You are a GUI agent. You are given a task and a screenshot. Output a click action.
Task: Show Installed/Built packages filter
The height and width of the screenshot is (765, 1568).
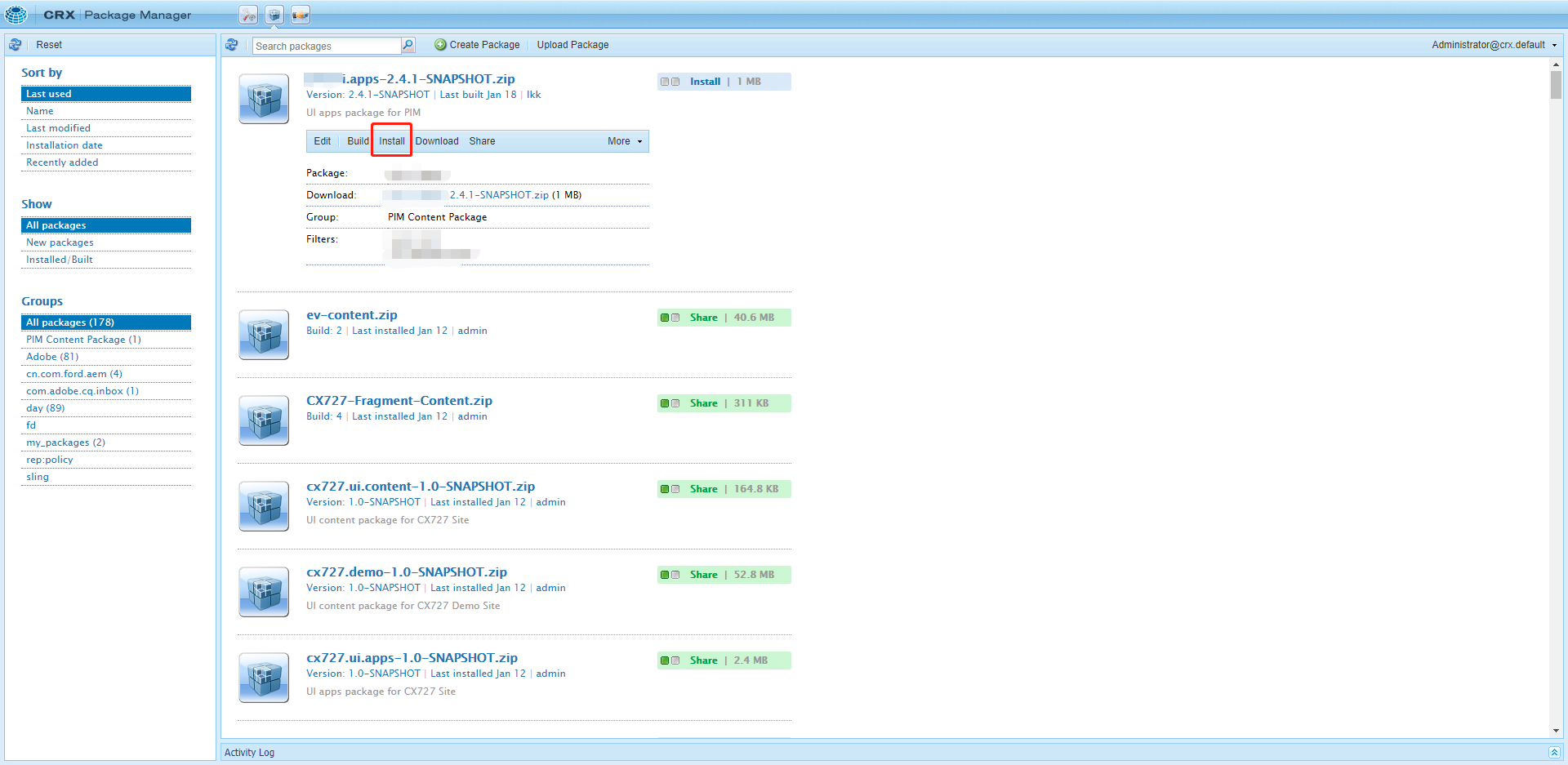pyautogui.click(x=106, y=260)
